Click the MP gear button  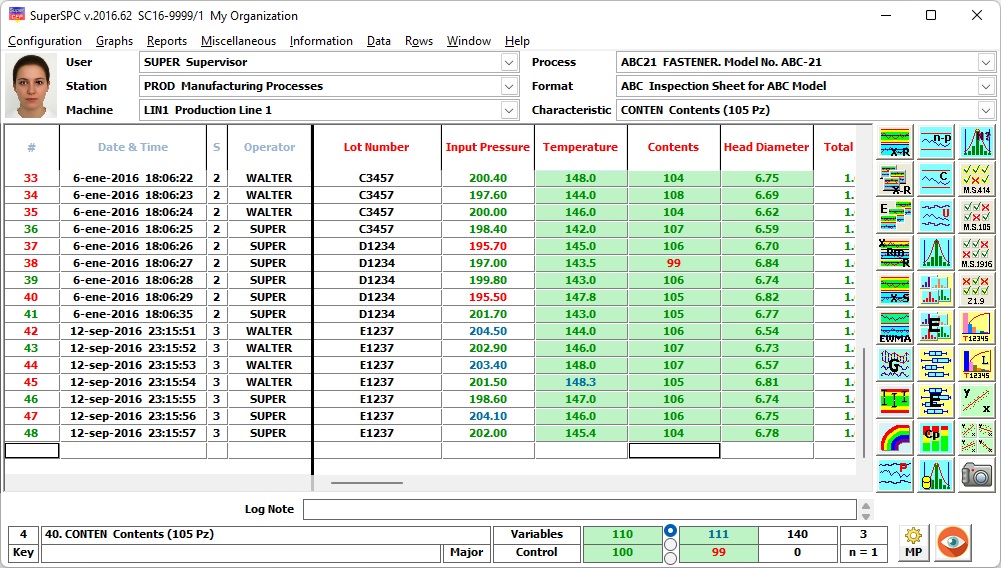tap(912, 542)
